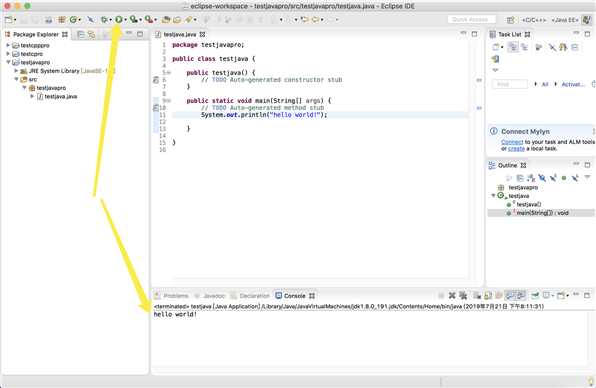Click the Display Selected Console icon
This screenshot has height=388, width=596.
(x=546, y=295)
